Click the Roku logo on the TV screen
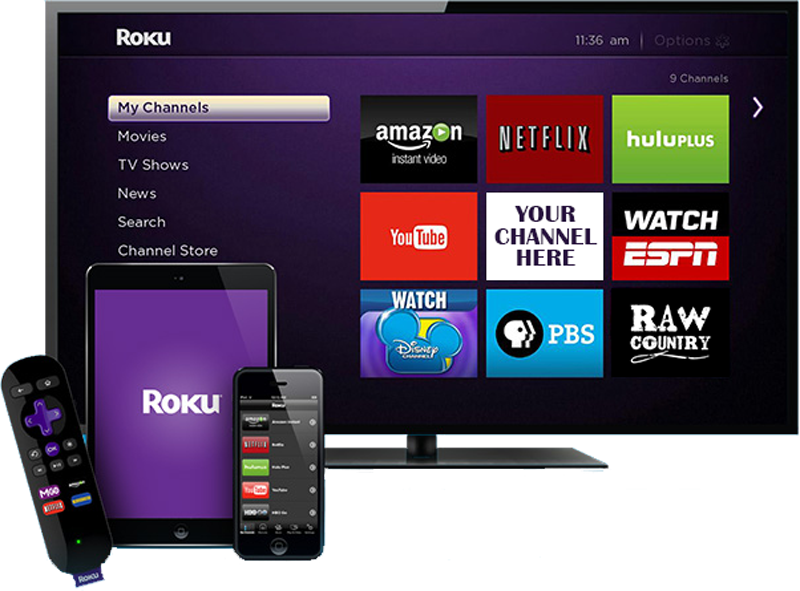The image size is (800, 591). click(144, 38)
